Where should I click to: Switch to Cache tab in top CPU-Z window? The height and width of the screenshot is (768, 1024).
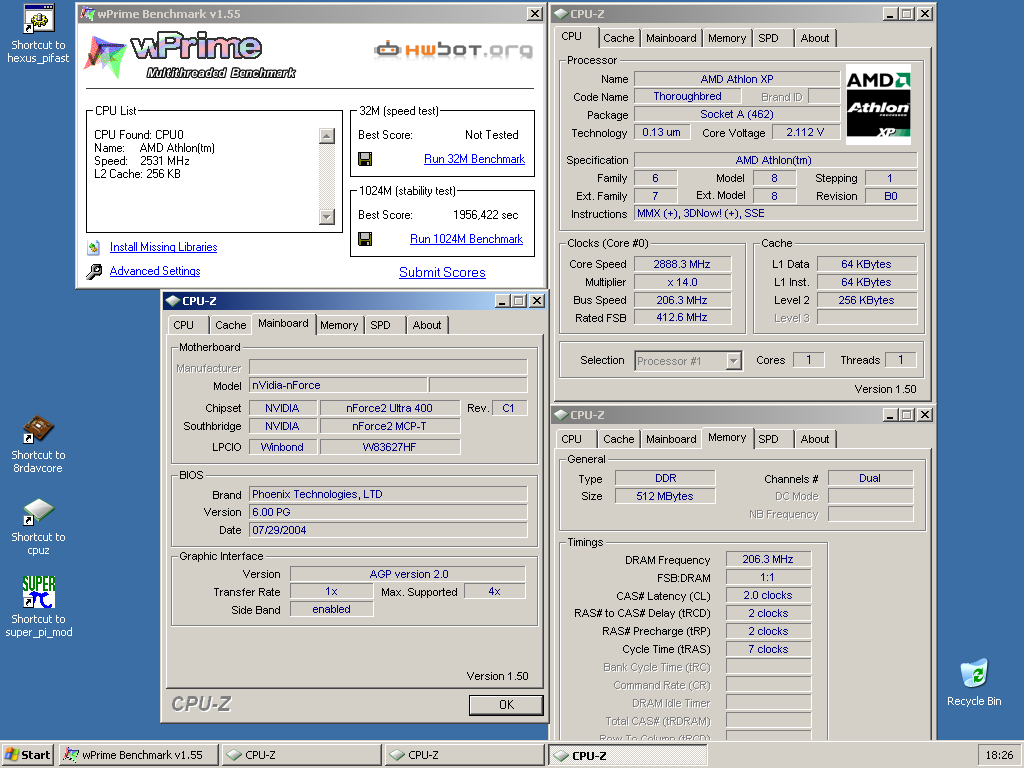coord(618,38)
